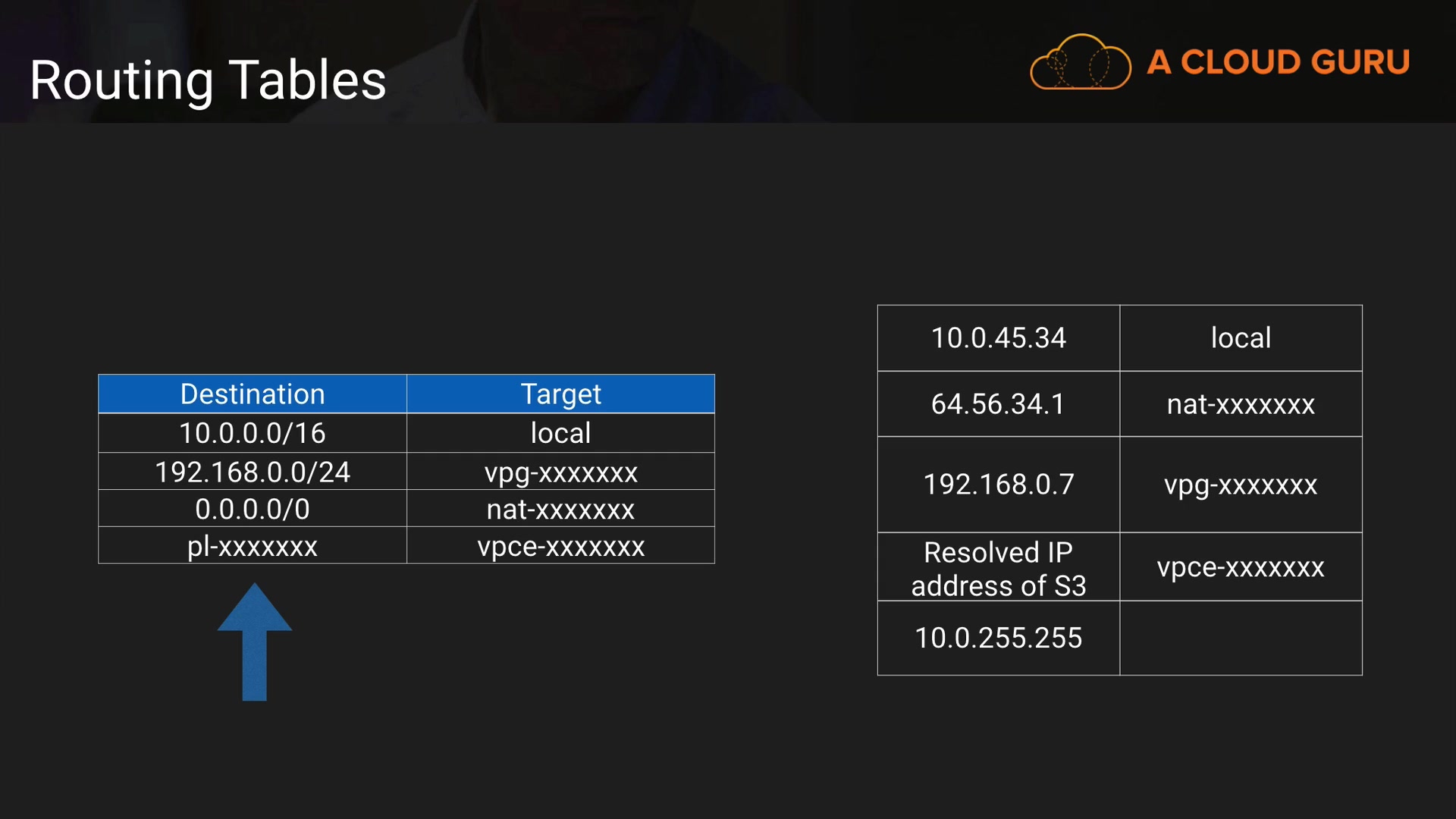The image size is (1456, 819).
Task: Click the 10.0.255.255 address cell
Action: tap(998, 638)
